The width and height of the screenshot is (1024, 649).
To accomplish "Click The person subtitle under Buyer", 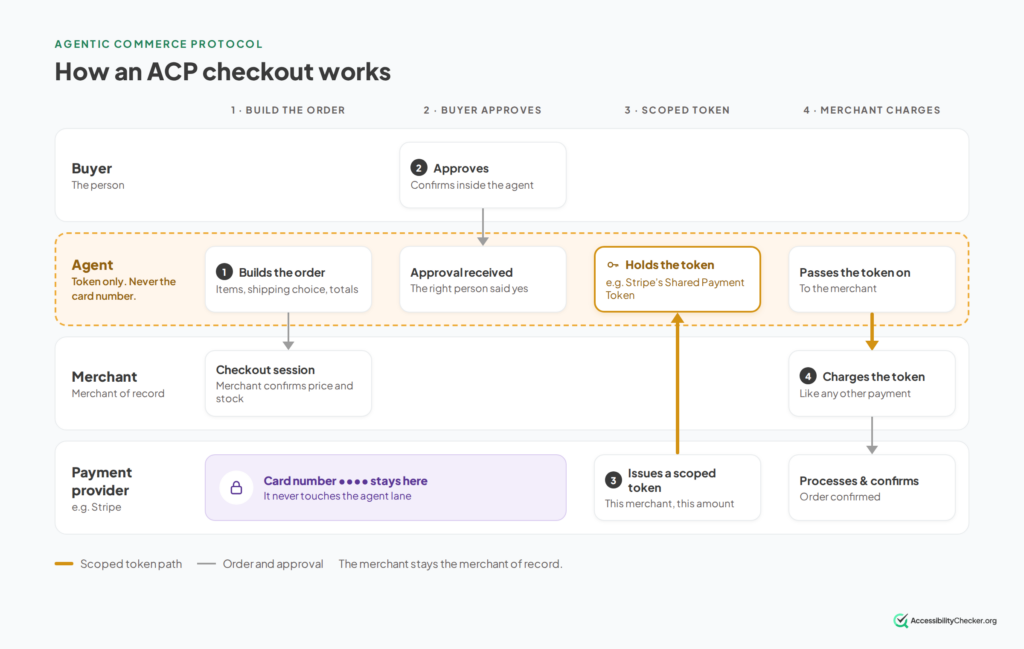I will point(98,185).
